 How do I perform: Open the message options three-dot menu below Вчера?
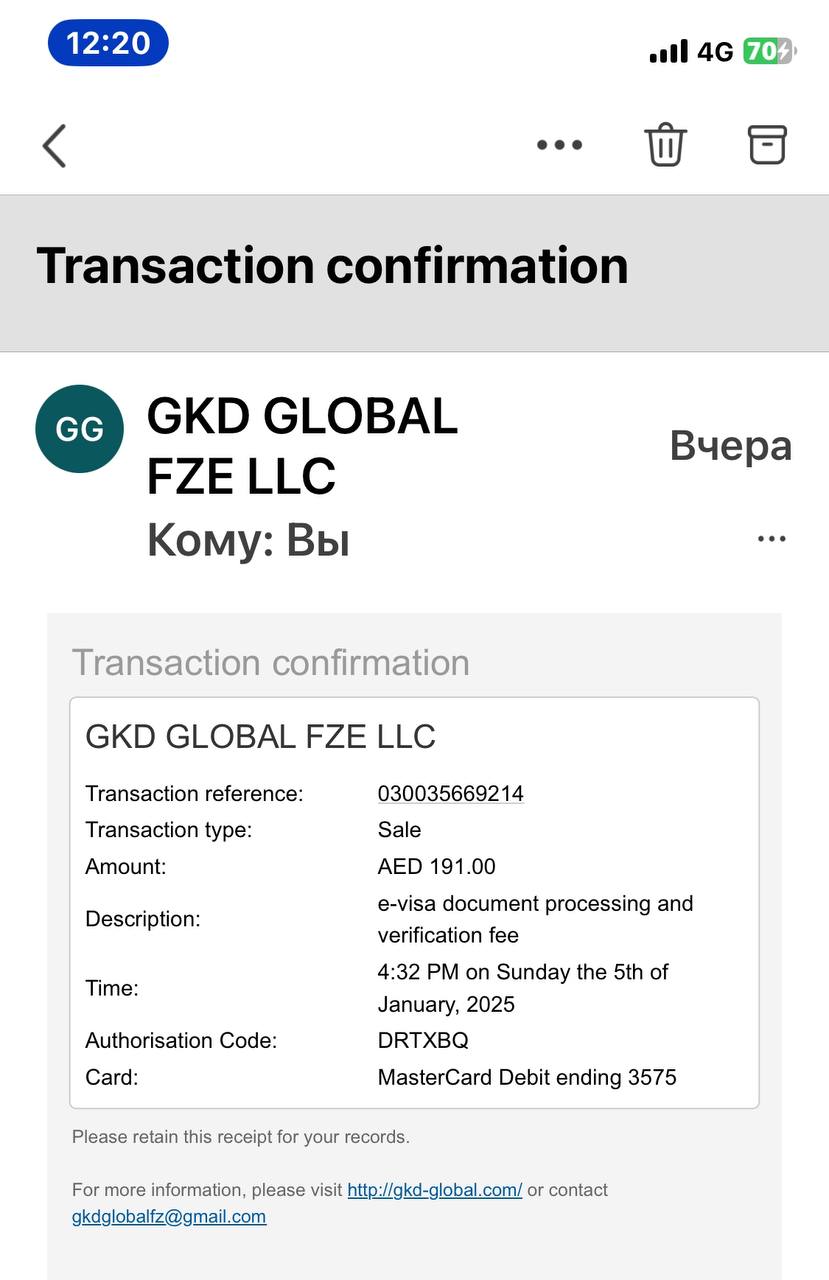click(771, 539)
